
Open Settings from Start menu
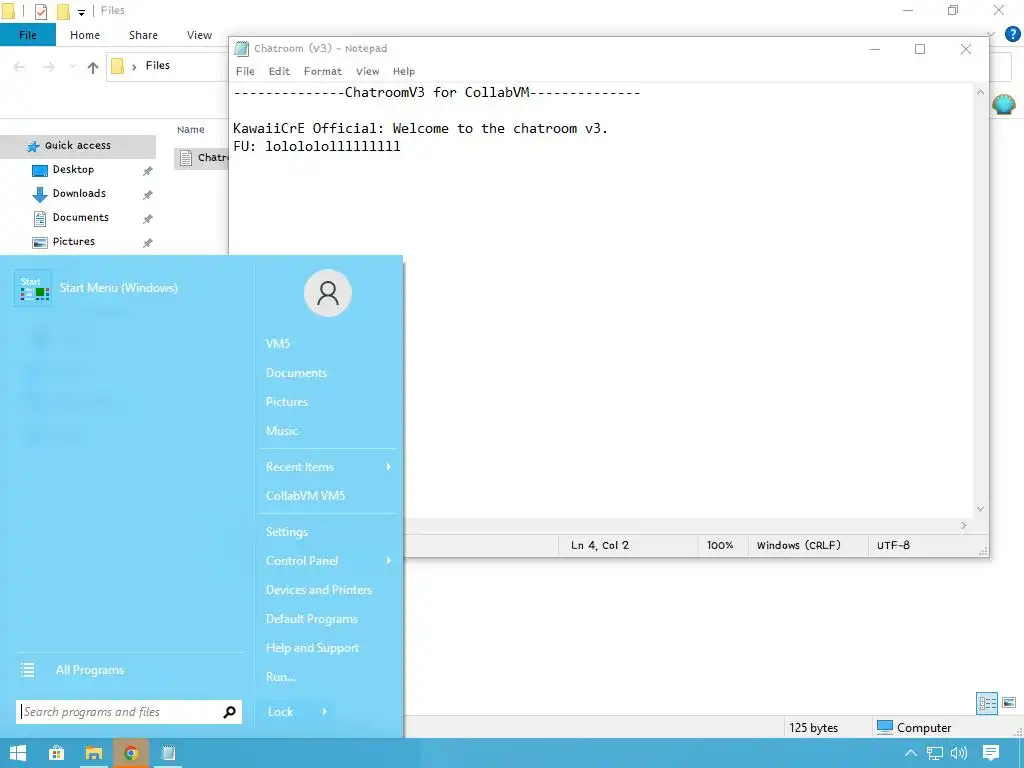(286, 532)
